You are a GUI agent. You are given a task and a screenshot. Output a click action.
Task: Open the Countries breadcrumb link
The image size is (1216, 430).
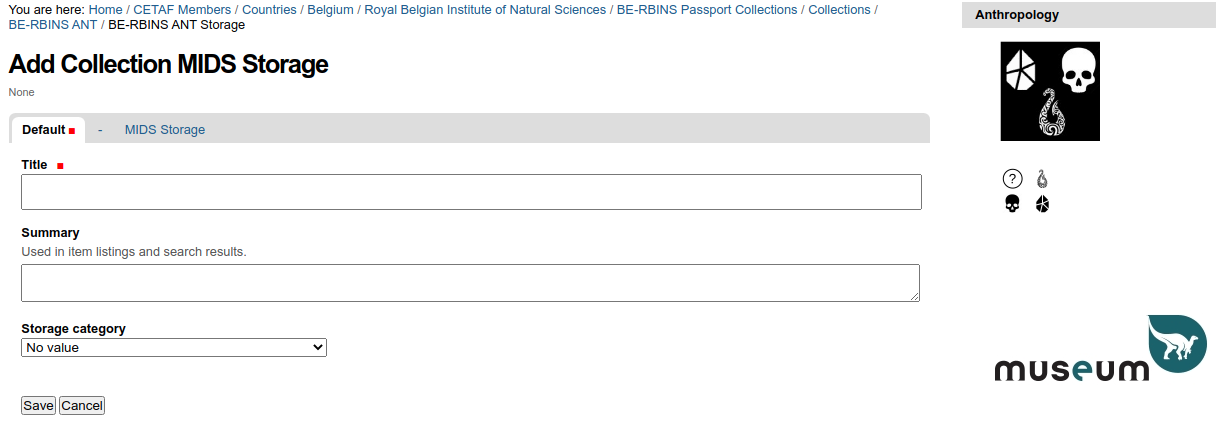(x=269, y=9)
